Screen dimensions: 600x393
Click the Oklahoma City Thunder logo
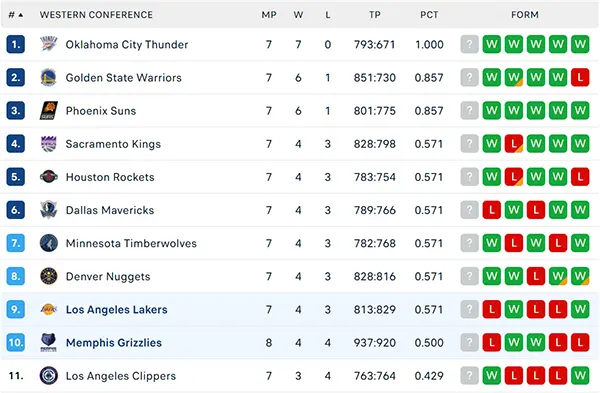coord(49,44)
